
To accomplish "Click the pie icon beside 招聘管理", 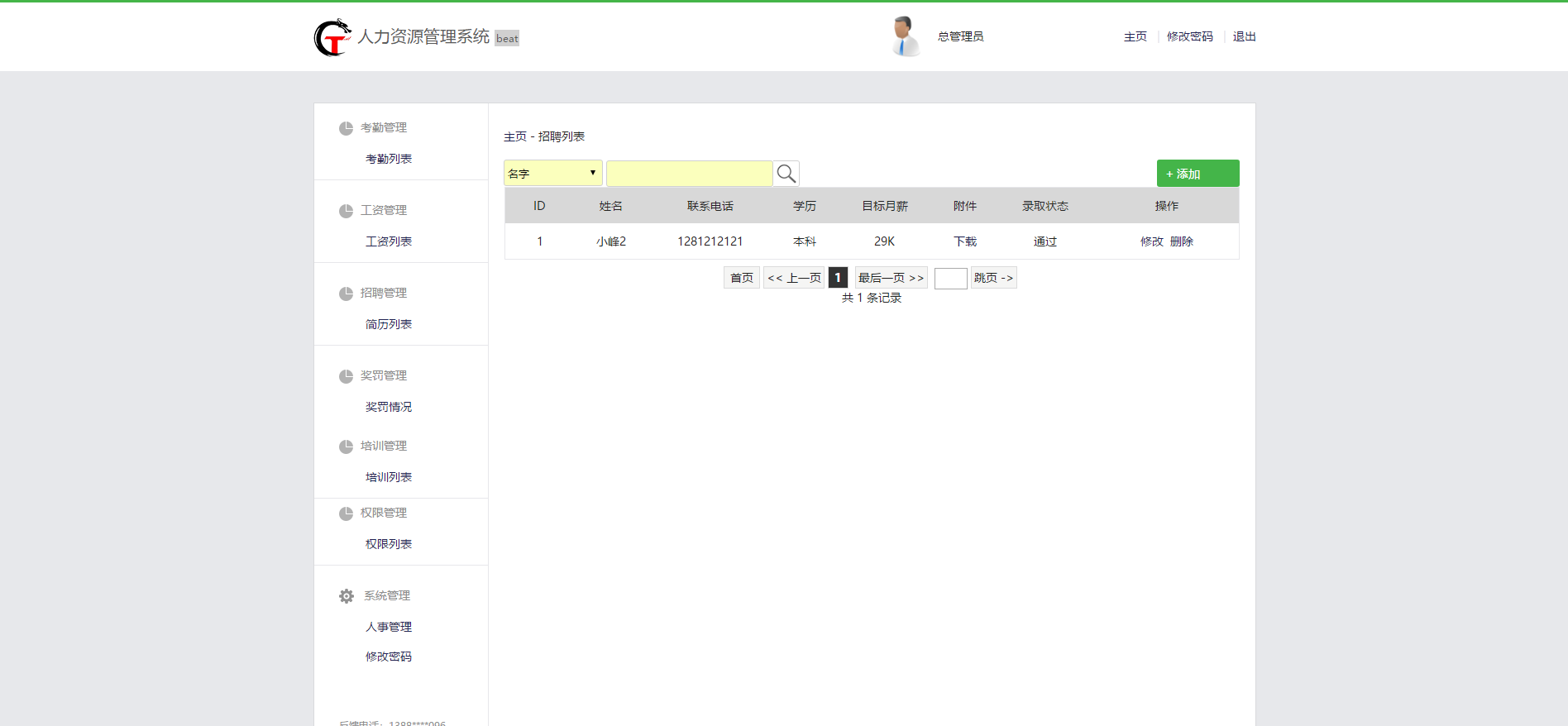I will (x=346, y=294).
